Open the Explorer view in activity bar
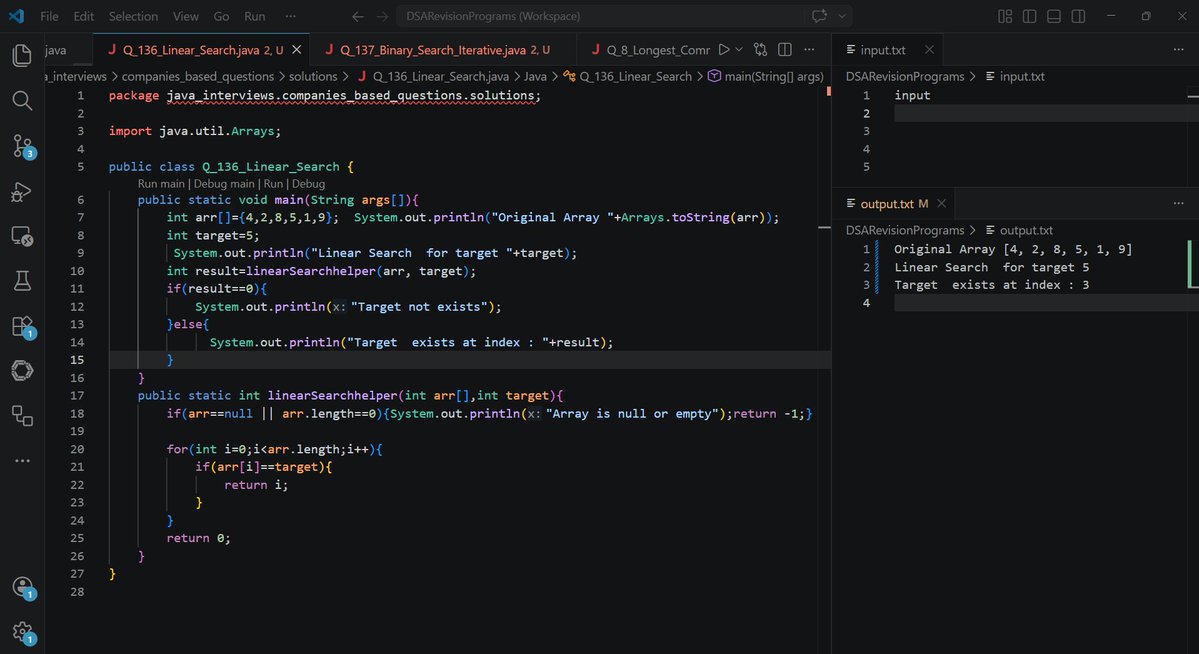Screen dimensions: 1199x654 (x=22, y=55)
